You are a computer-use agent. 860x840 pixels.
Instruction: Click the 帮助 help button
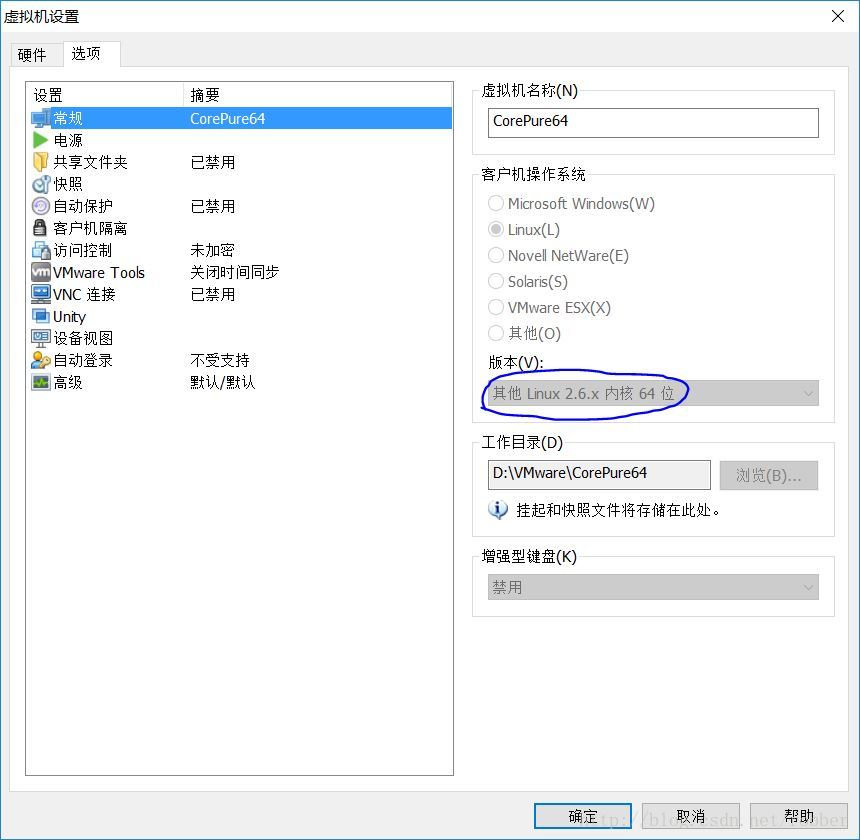pos(799,816)
